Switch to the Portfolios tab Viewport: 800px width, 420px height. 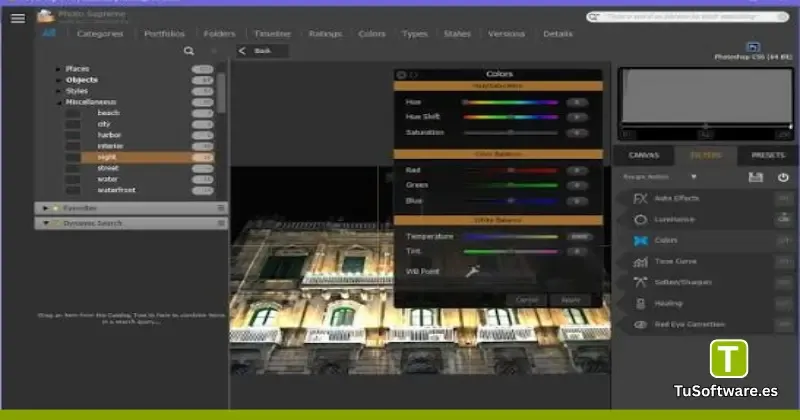click(164, 34)
